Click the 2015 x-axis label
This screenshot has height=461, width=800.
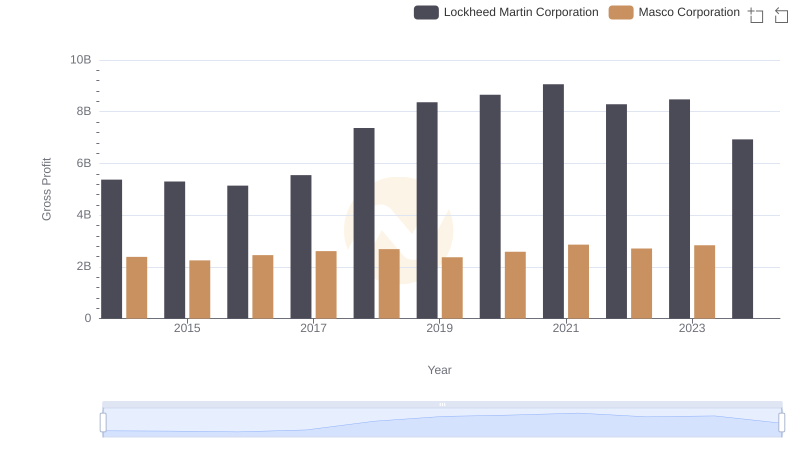[x=187, y=328]
